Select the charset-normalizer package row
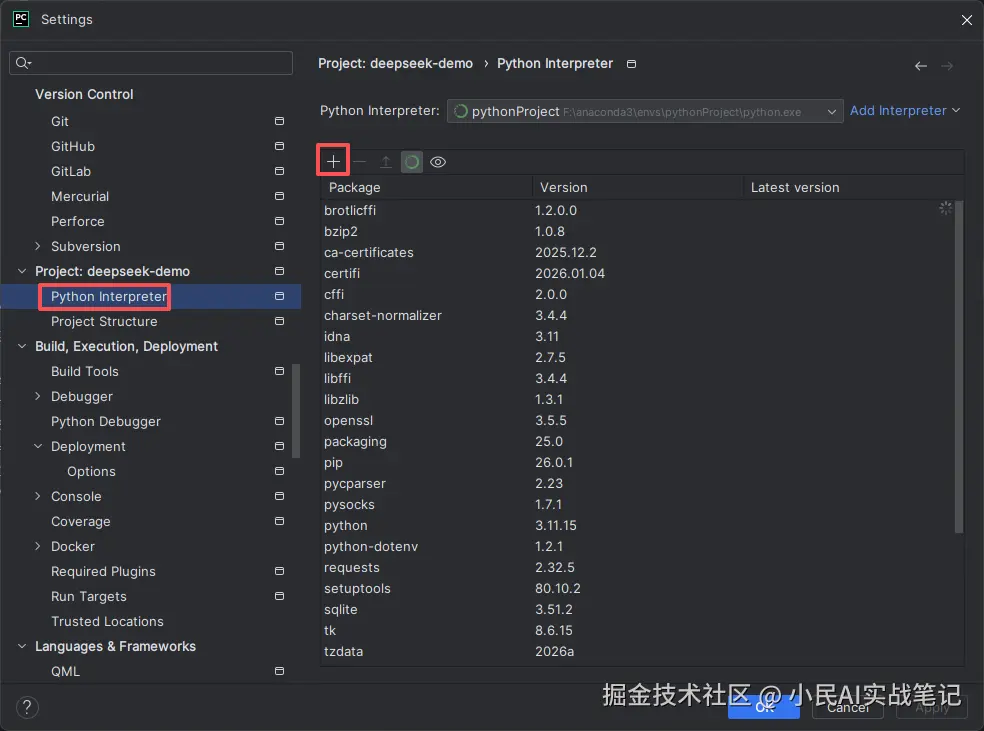The width and height of the screenshot is (984, 731). pyautogui.click(x=638, y=316)
